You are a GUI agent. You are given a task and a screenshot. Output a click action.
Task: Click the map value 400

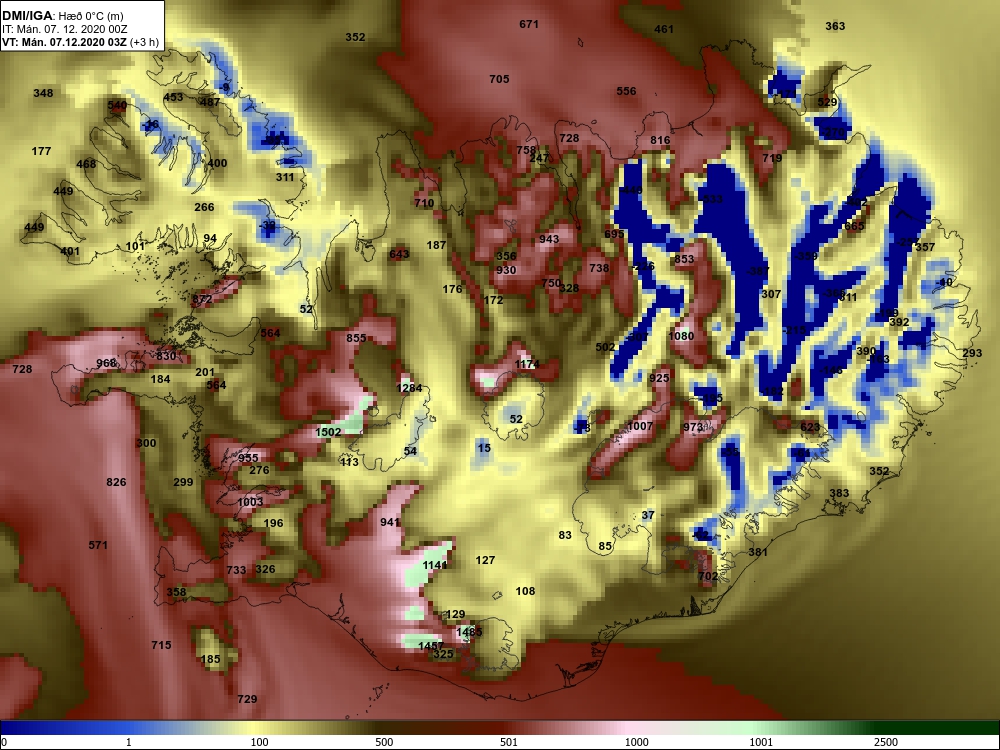(217, 163)
